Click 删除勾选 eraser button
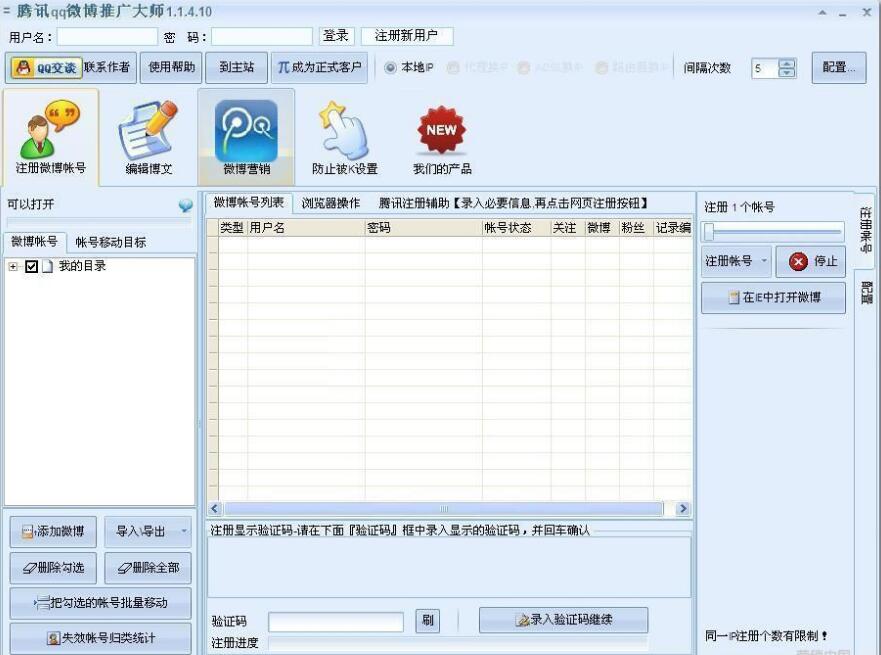This screenshot has height=655, width=881. click(x=53, y=568)
